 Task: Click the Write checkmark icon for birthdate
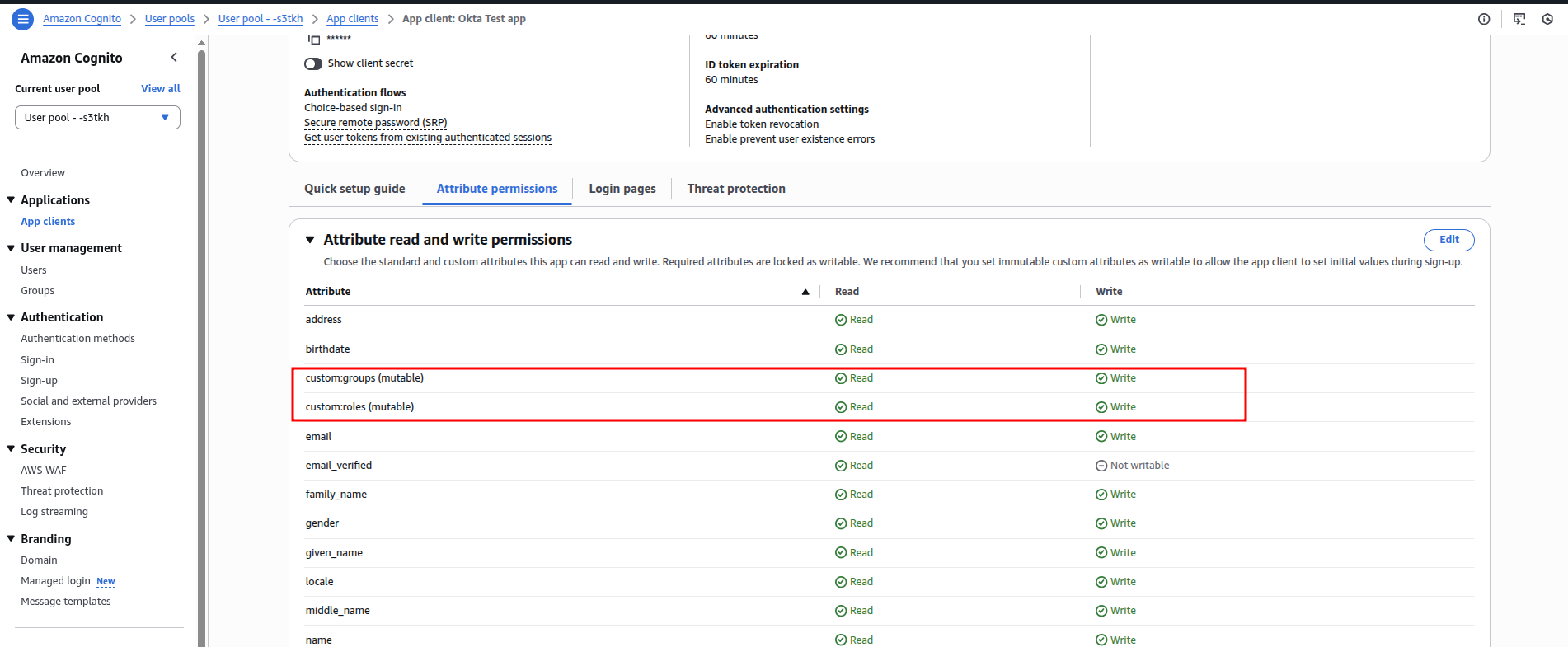coord(1101,349)
